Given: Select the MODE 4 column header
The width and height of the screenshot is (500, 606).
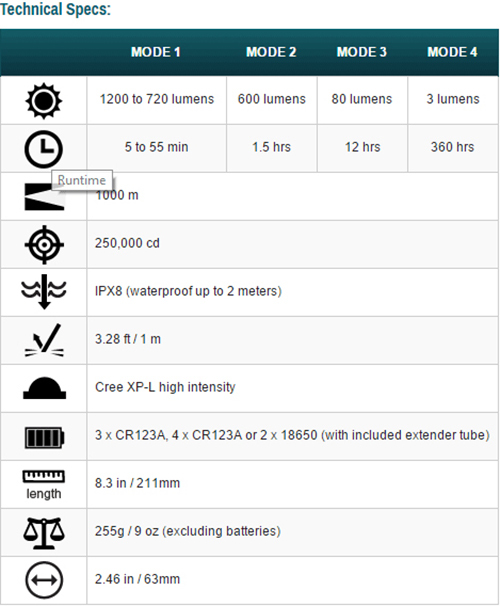Looking at the screenshot, I should pos(452,52).
